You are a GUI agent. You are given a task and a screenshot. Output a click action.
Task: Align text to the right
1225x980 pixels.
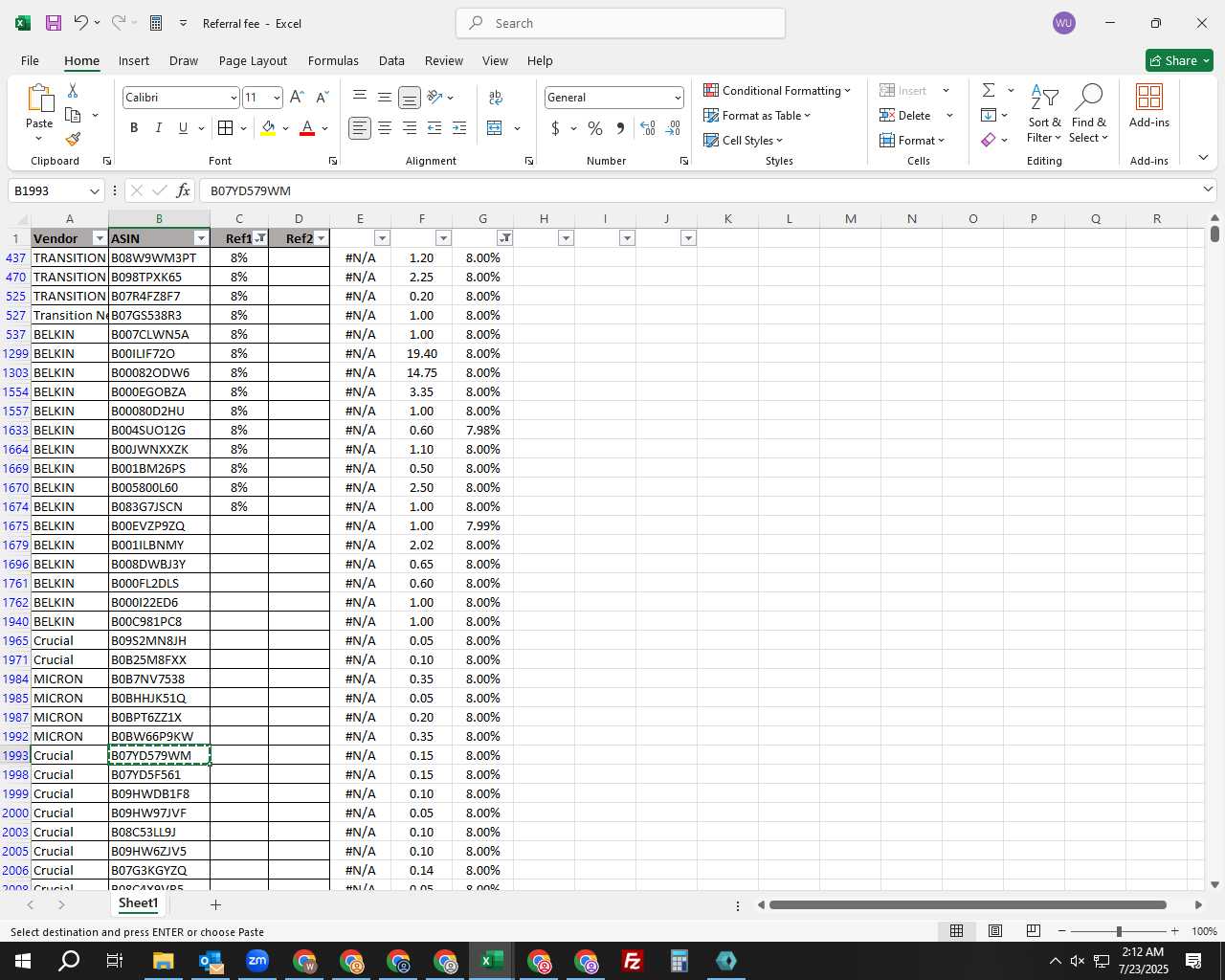410,128
